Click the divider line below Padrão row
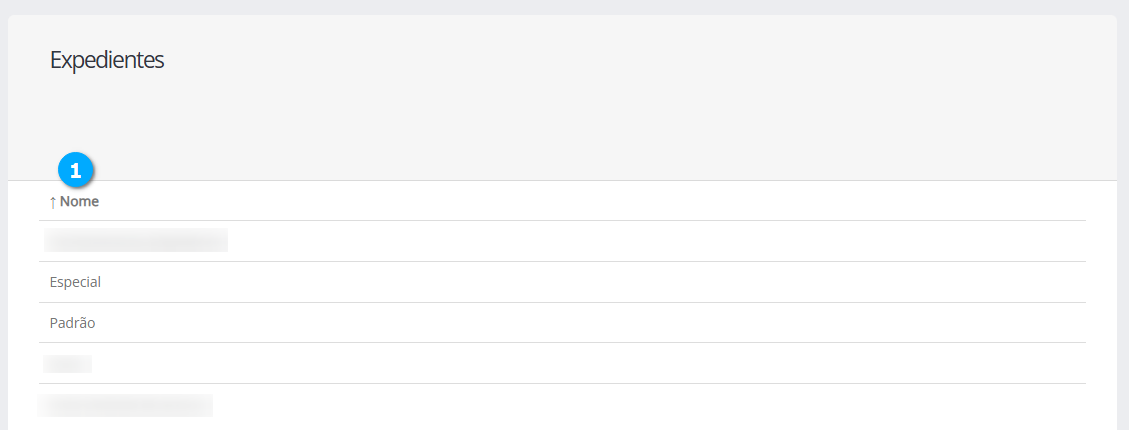This screenshot has width=1129, height=430. tap(562, 343)
